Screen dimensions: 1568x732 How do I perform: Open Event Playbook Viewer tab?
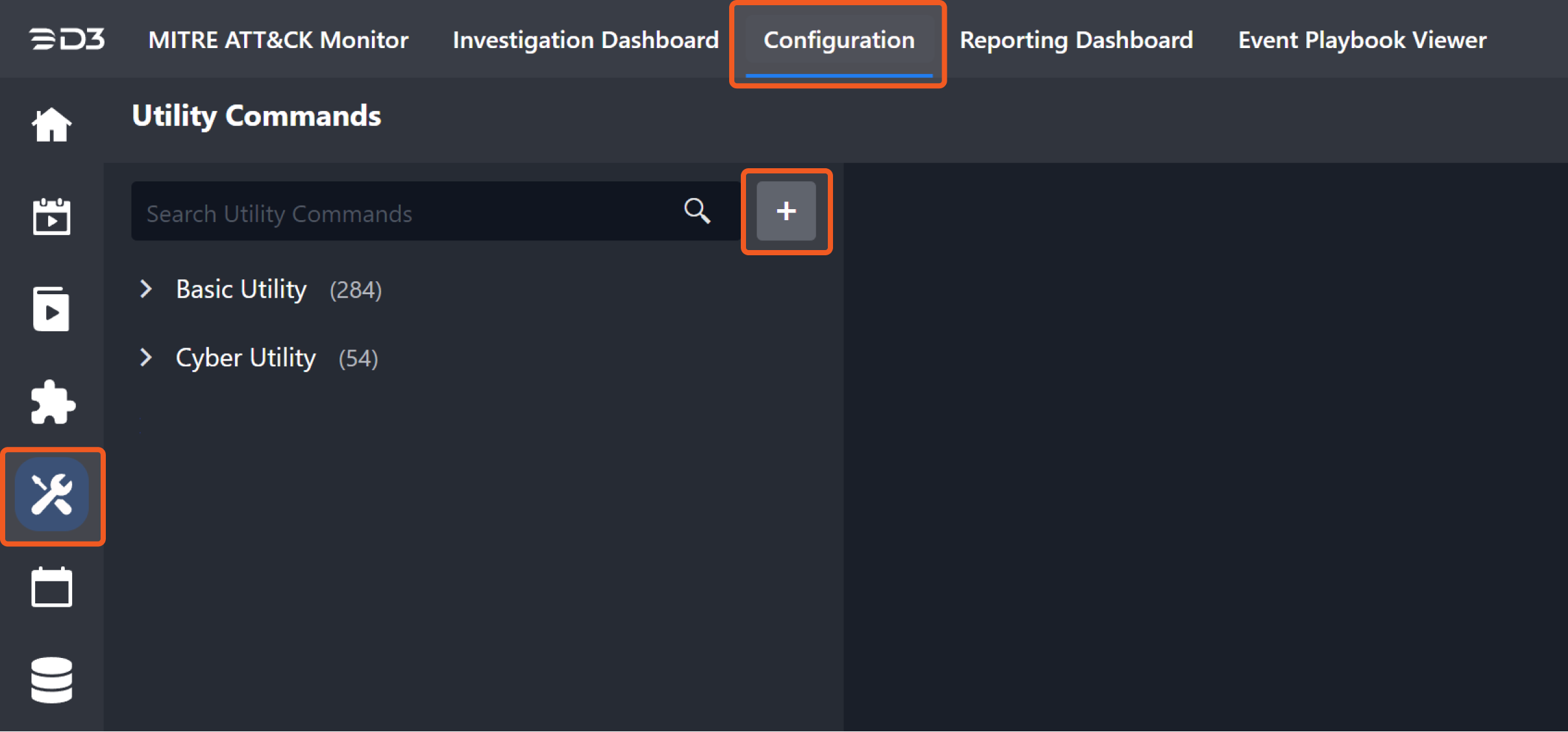pyautogui.click(x=1362, y=40)
